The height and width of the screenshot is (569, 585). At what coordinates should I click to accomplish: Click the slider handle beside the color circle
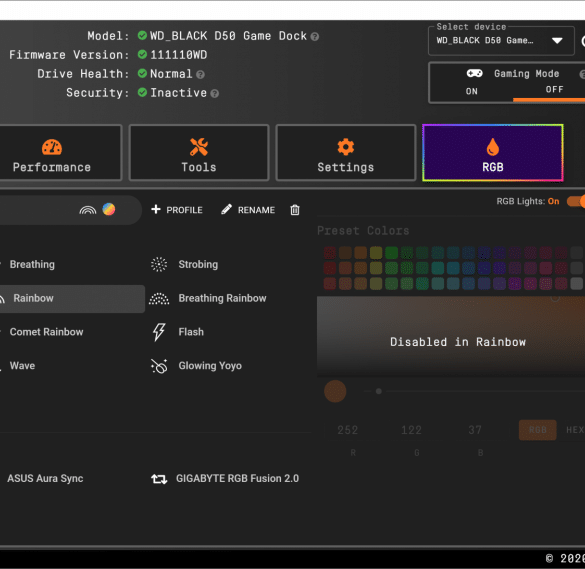[x=379, y=391]
